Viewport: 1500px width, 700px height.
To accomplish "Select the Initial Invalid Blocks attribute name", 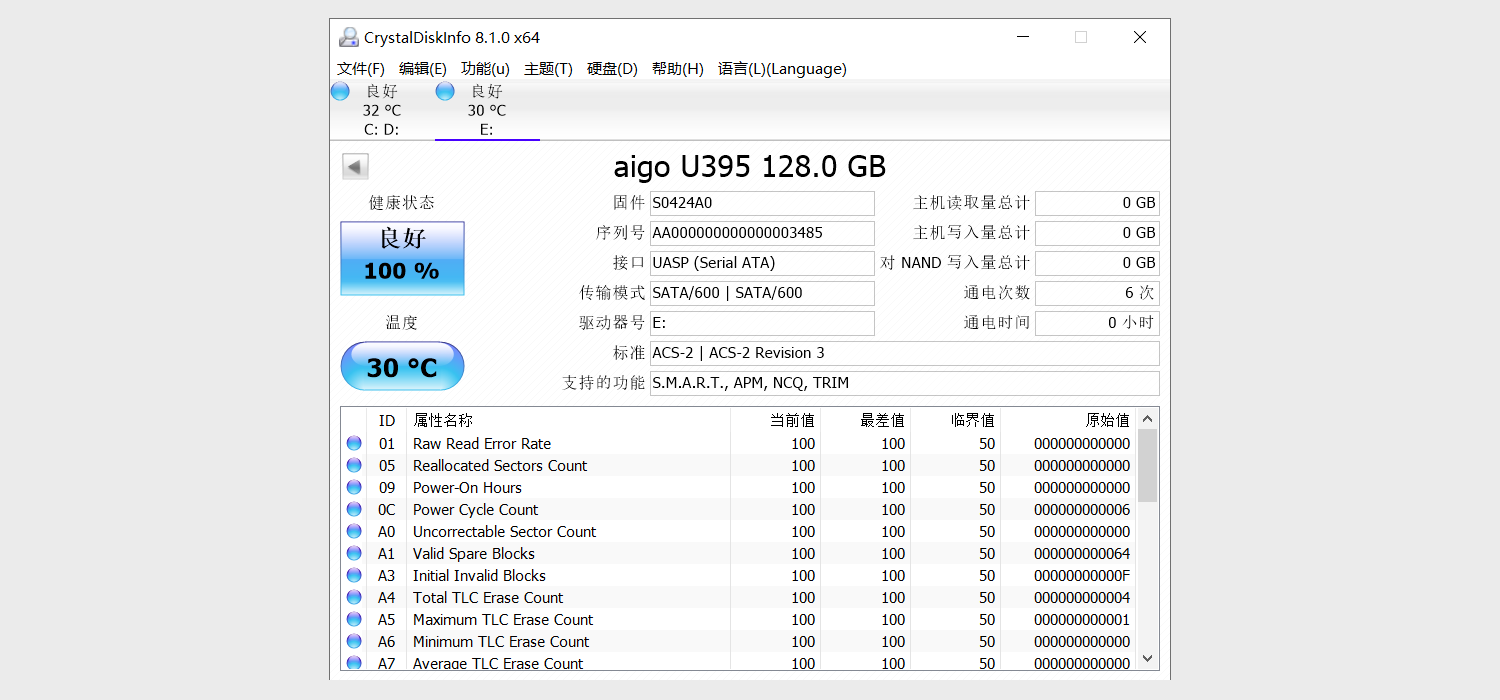I will click(x=479, y=576).
